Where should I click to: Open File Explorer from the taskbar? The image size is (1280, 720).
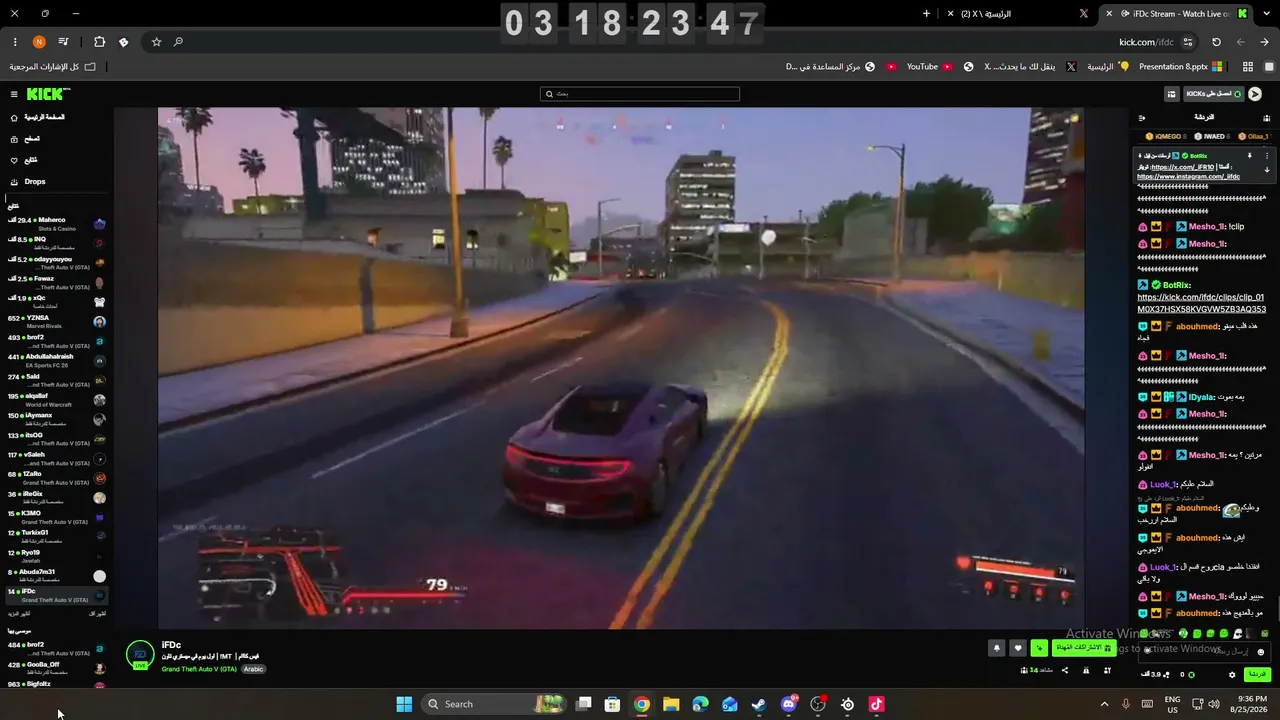(x=671, y=704)
